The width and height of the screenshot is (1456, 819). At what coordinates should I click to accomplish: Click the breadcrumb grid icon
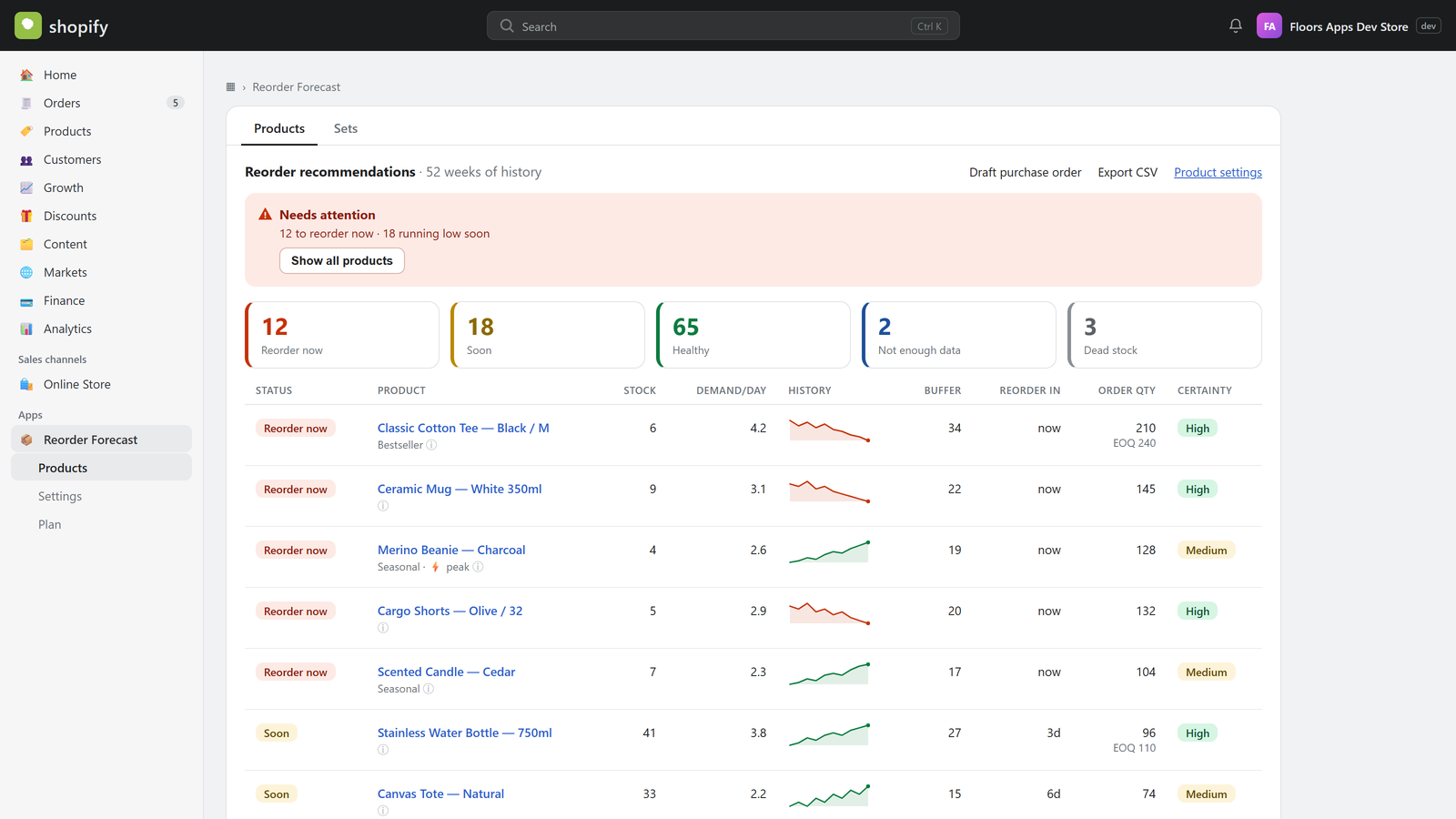click(x=230, y=87)
